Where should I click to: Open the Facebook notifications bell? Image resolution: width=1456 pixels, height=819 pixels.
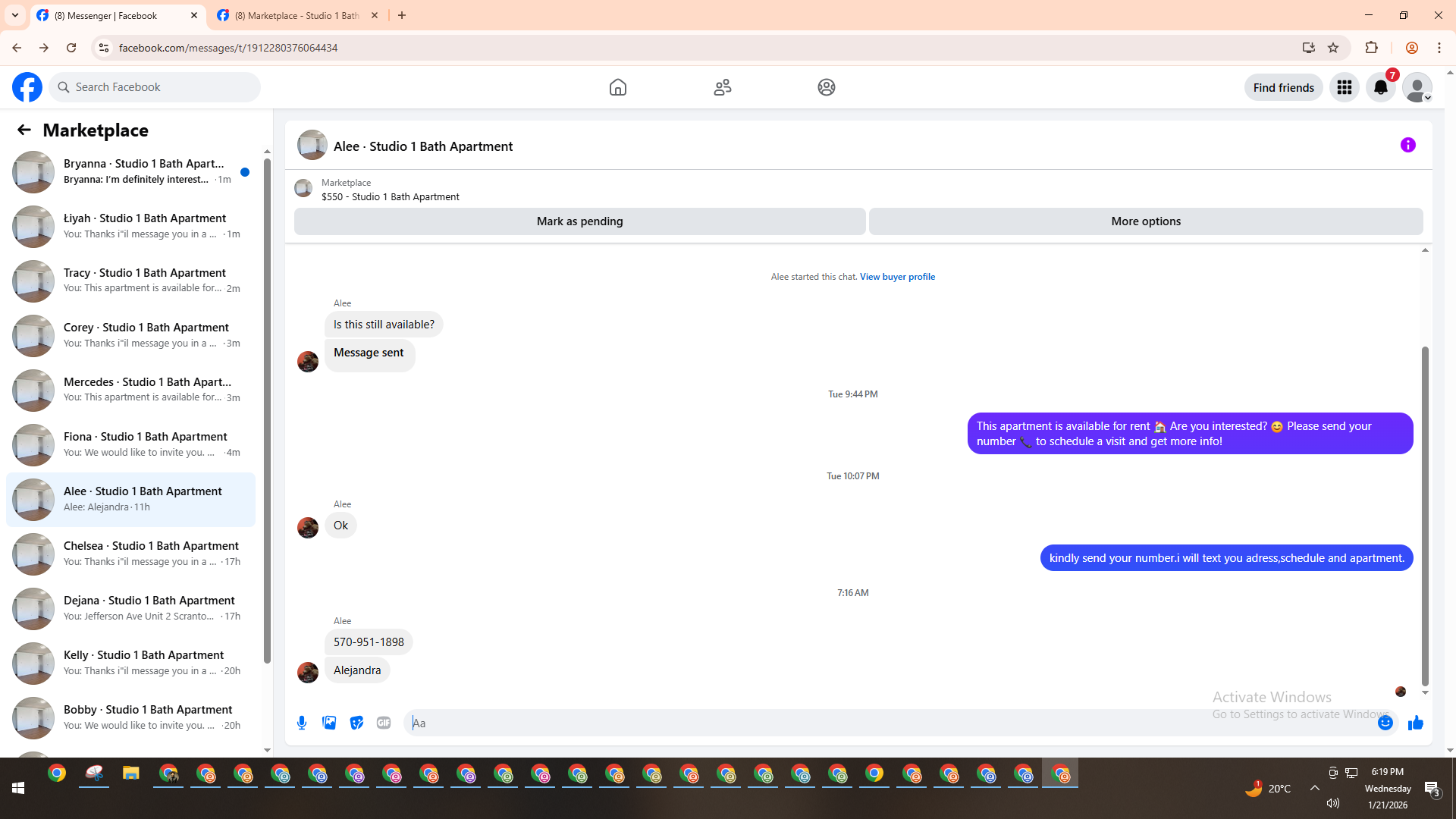[x=1380, y=88]
